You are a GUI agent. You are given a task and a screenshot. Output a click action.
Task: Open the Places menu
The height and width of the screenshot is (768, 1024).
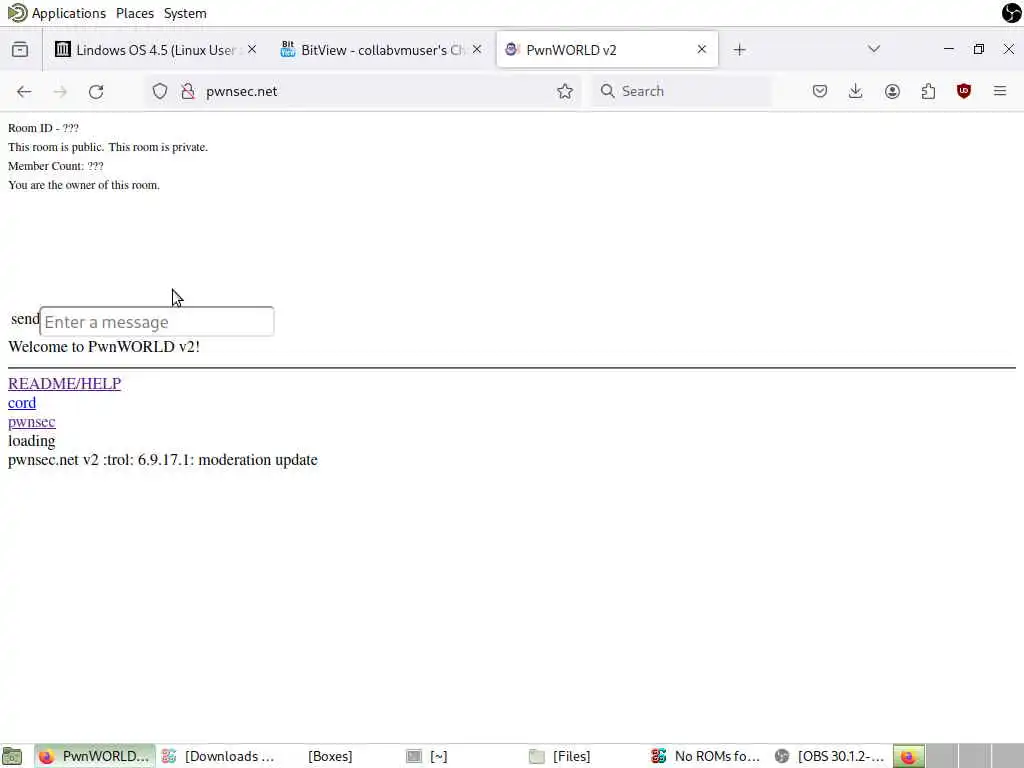(x=135, y=13)
